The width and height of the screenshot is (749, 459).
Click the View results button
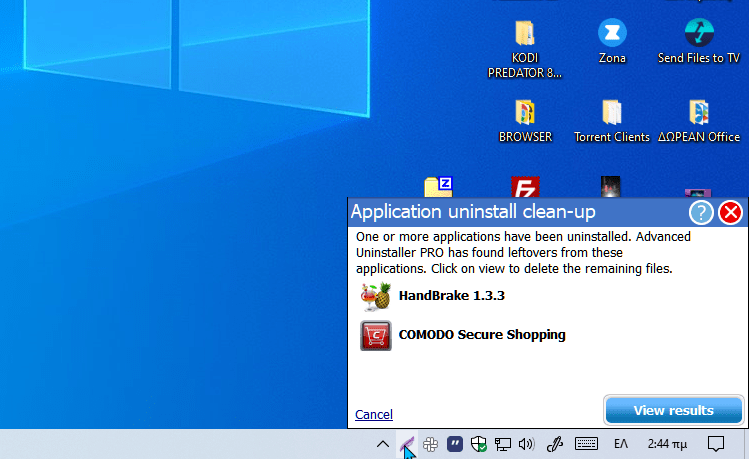pyautogui.click(x=674, y=410)
